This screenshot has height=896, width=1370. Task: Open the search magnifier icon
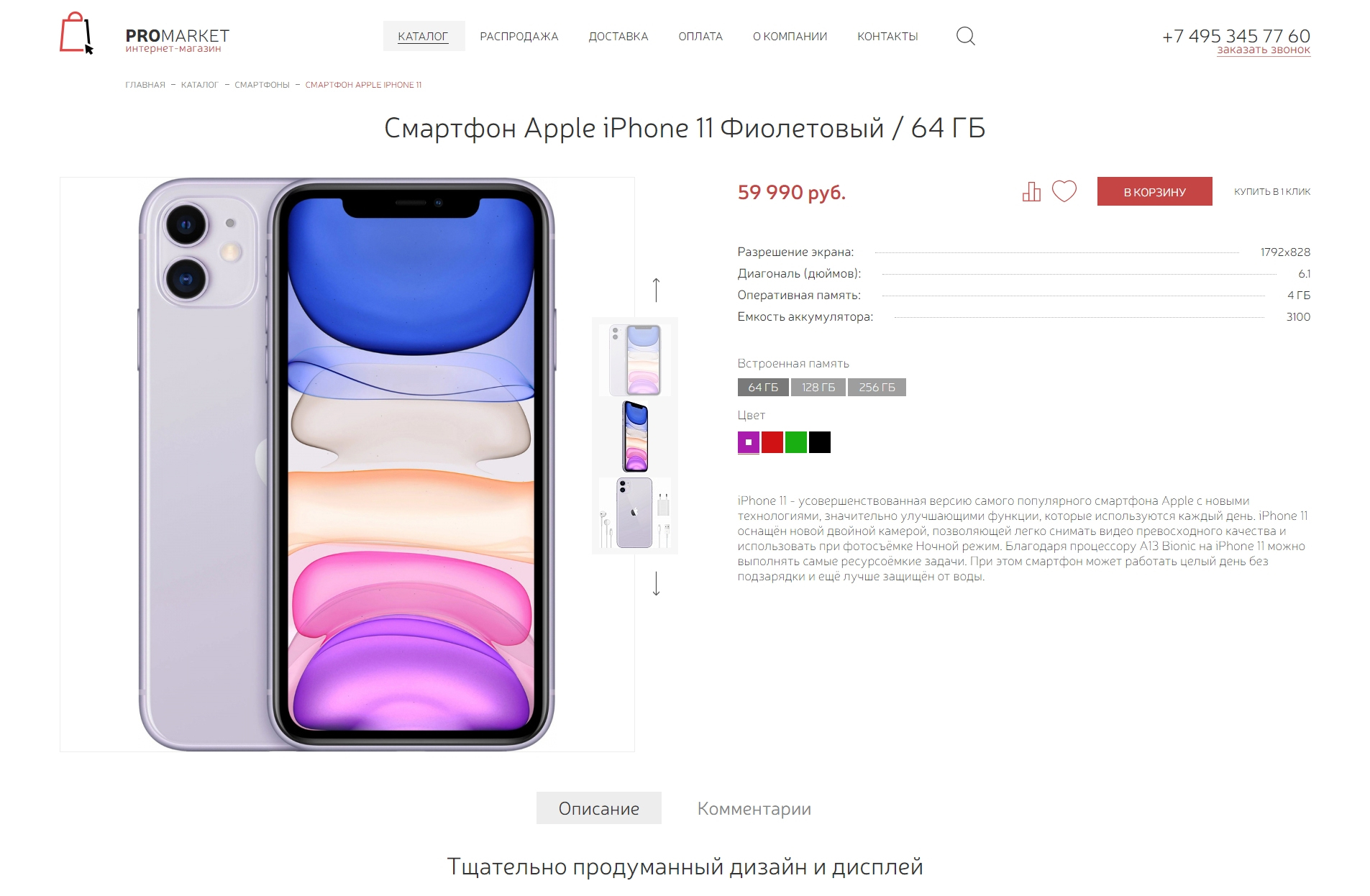coord(965,36)
